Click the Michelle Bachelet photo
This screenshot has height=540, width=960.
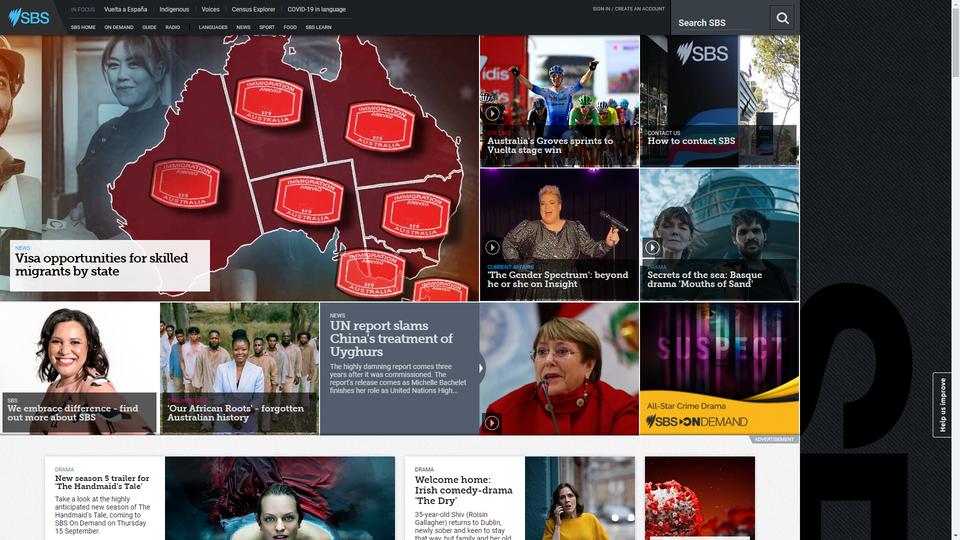tap(559, 369)
